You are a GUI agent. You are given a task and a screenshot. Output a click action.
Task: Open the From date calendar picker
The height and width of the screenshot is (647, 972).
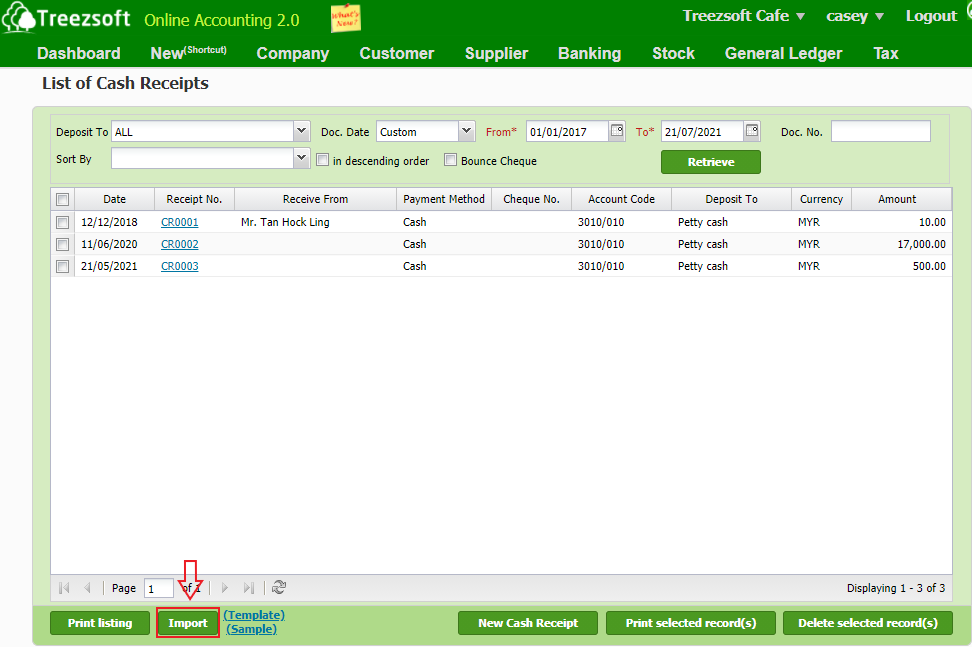tap(617, 130)
